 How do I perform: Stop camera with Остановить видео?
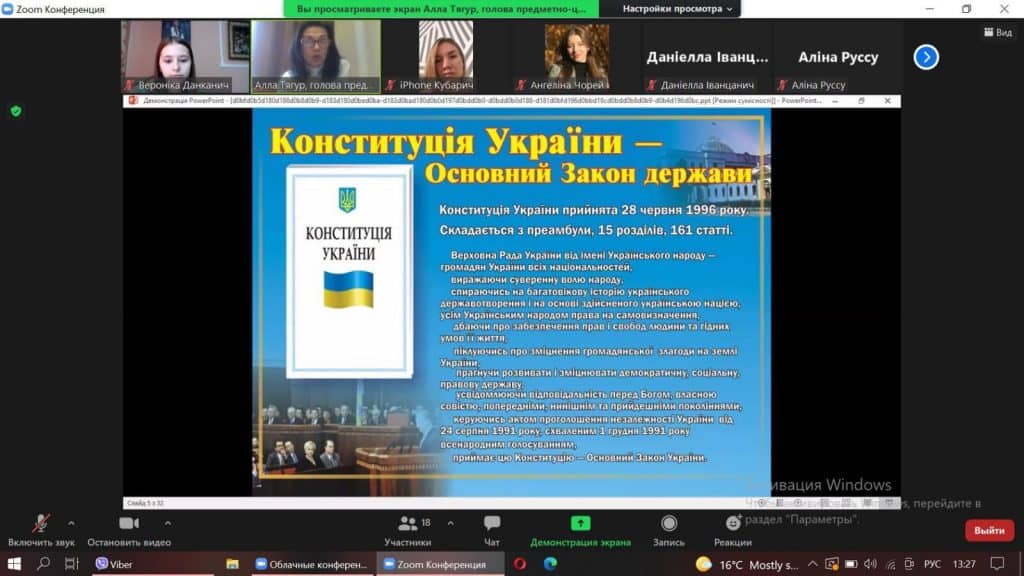(x=129, y=524)
